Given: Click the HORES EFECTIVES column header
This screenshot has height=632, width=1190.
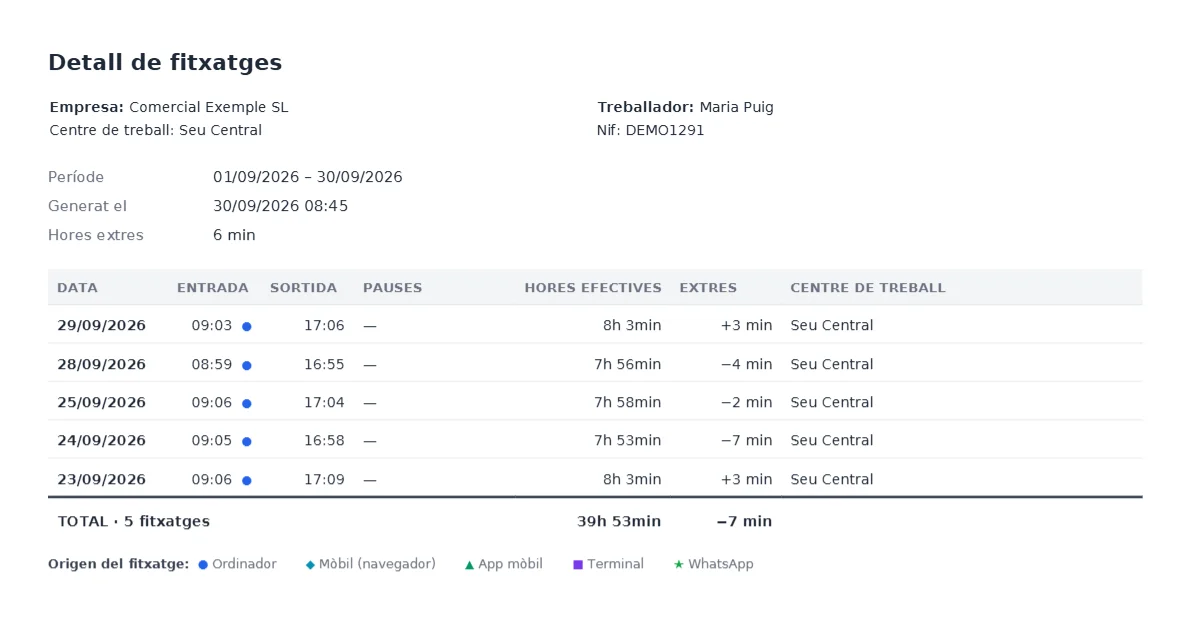Looking at the screenshot, I should 593,288.
